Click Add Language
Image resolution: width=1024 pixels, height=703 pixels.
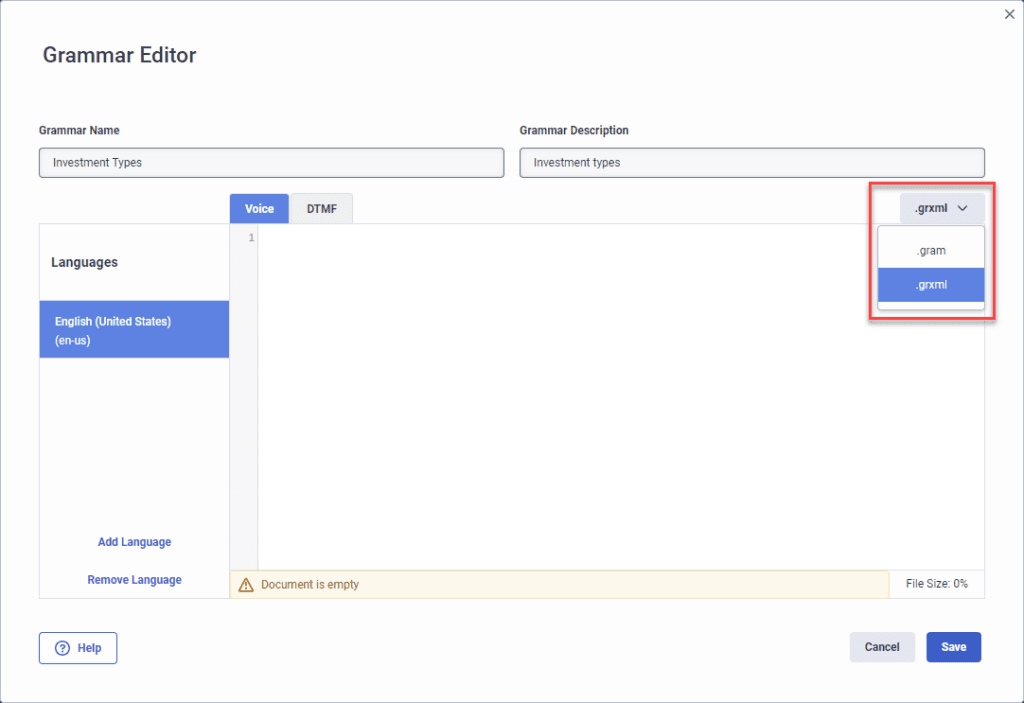[x=134, y=541]
